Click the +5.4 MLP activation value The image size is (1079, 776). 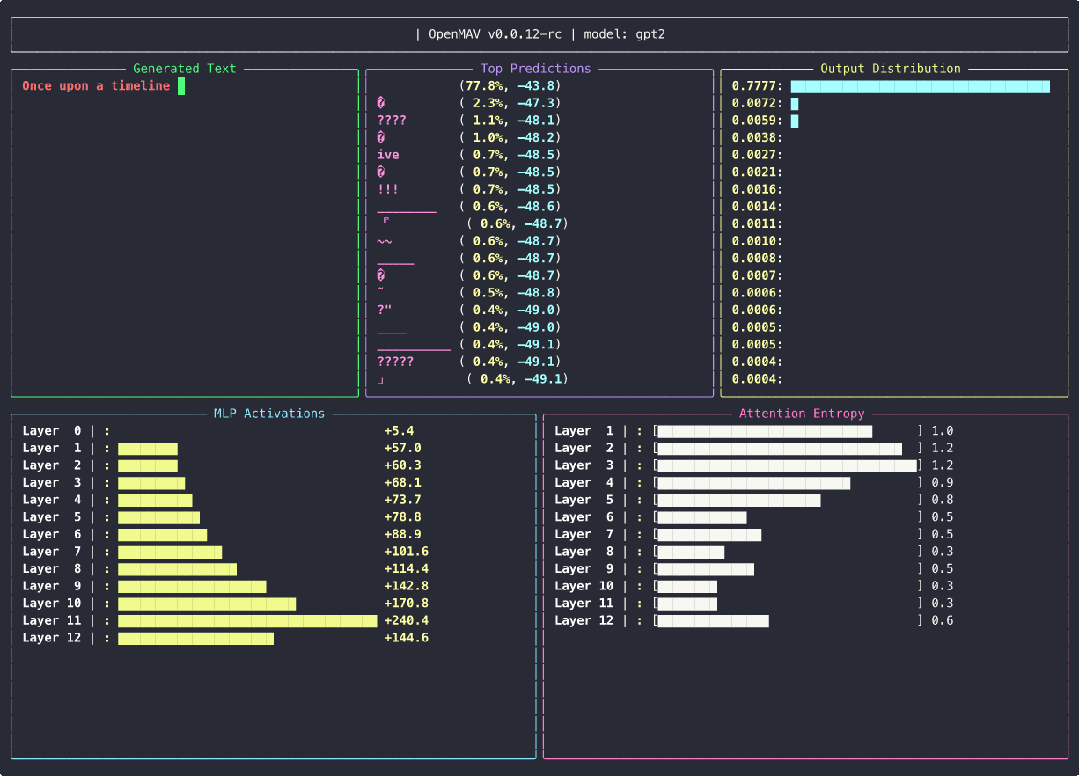[x=399, y=431]
